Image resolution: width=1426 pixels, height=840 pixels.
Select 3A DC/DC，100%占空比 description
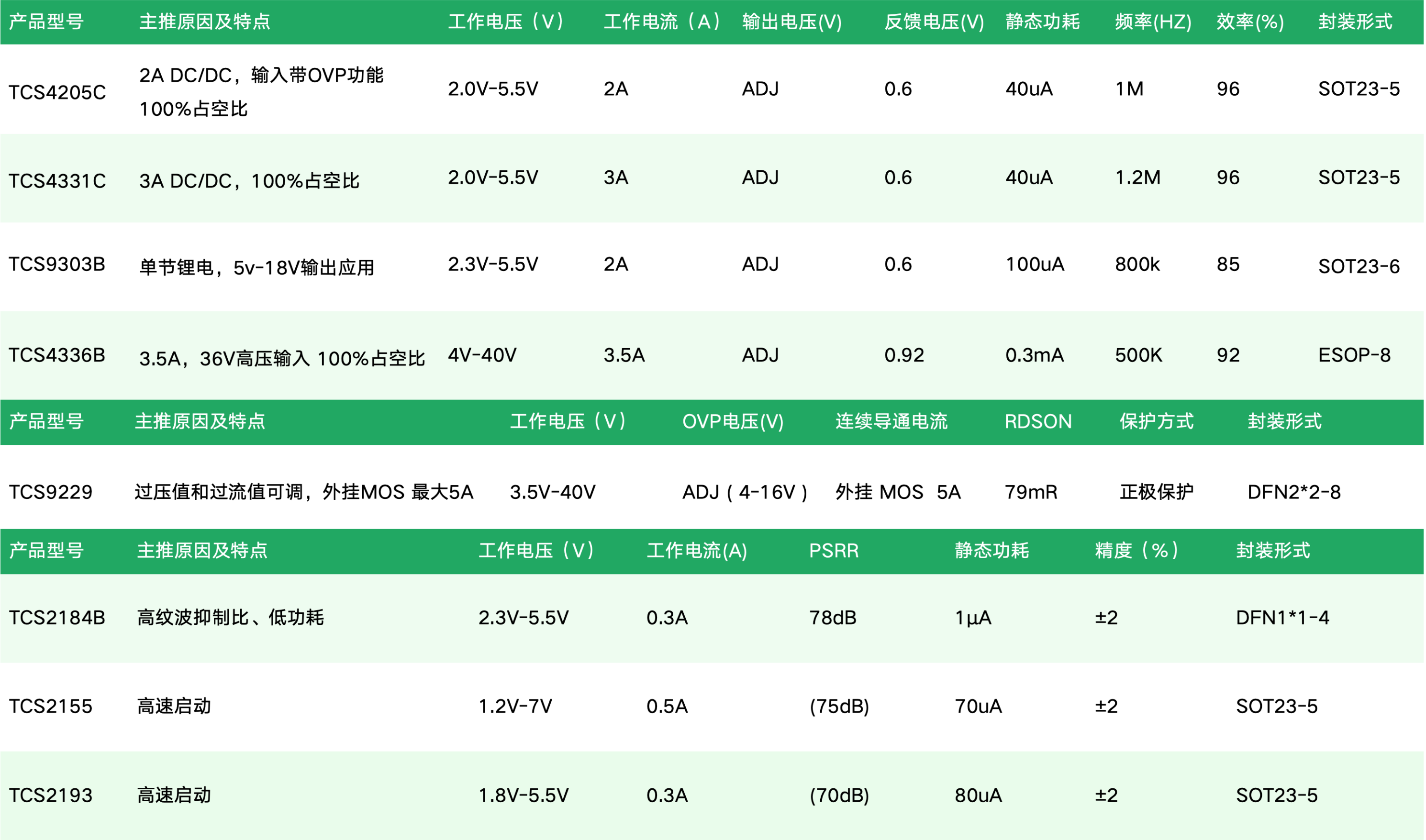coord(249,181)
